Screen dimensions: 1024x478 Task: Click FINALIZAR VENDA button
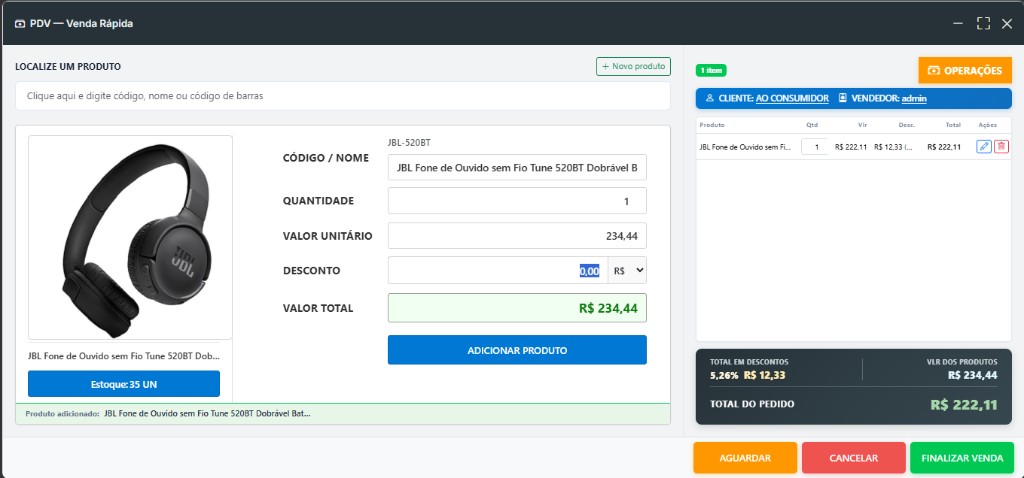[x=962, y=458]
